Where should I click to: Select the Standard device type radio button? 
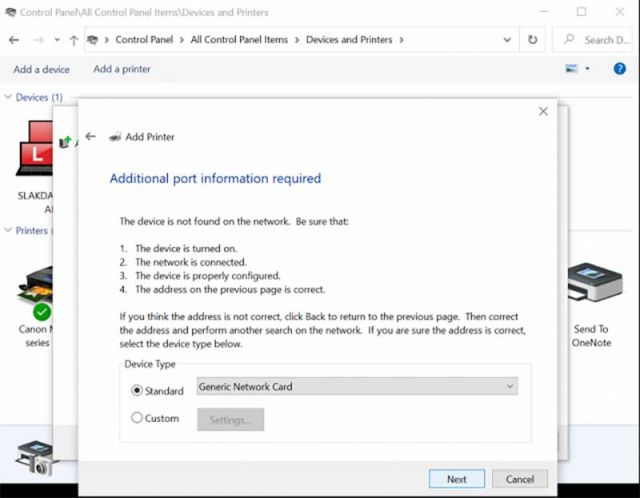pos(137,391)
